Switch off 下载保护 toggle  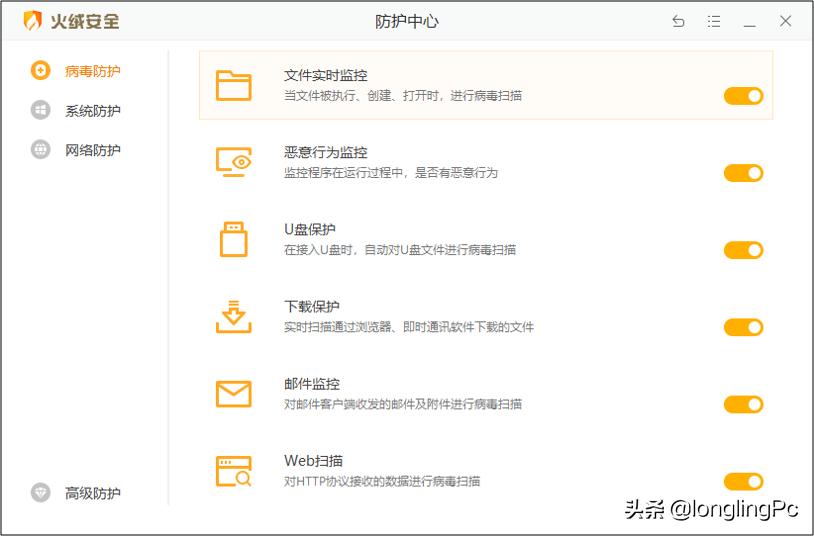(743, 327)
